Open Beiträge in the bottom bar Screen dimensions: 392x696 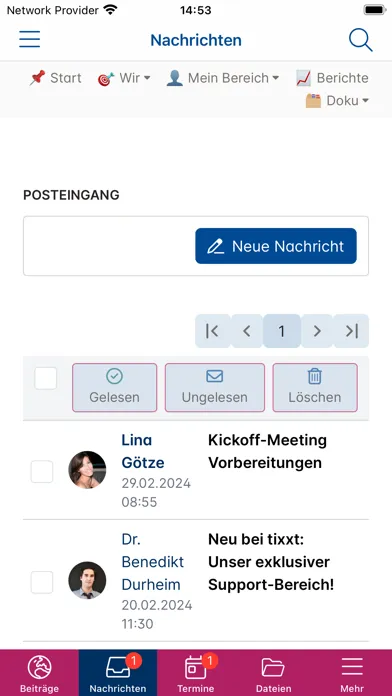point(40,673)
